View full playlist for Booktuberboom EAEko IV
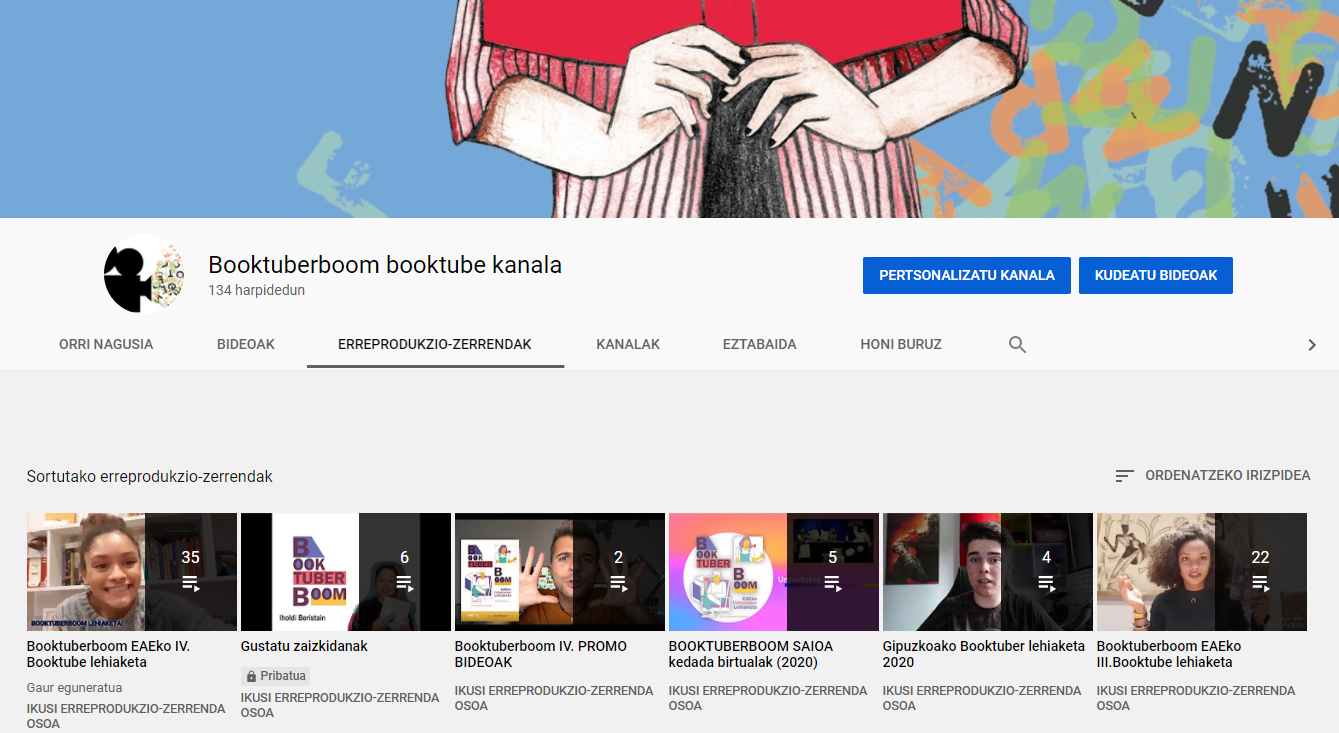The width and height of the screenshot is (1339, 733). coord(126,716)
